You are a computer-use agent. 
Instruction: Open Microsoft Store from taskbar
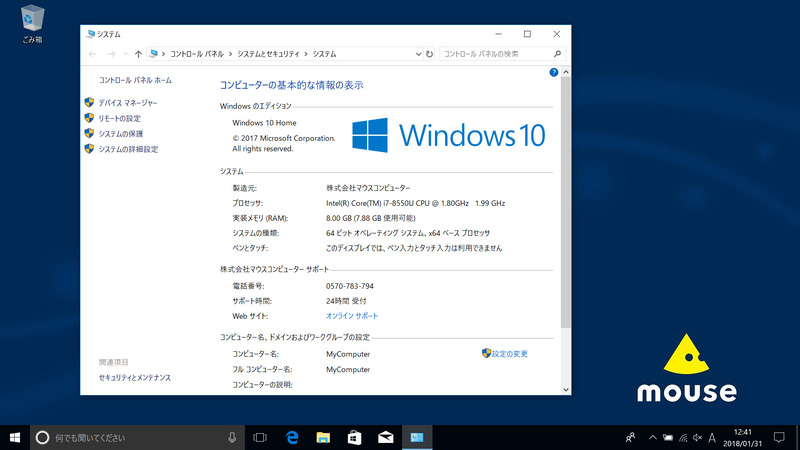tap(355, 438)
